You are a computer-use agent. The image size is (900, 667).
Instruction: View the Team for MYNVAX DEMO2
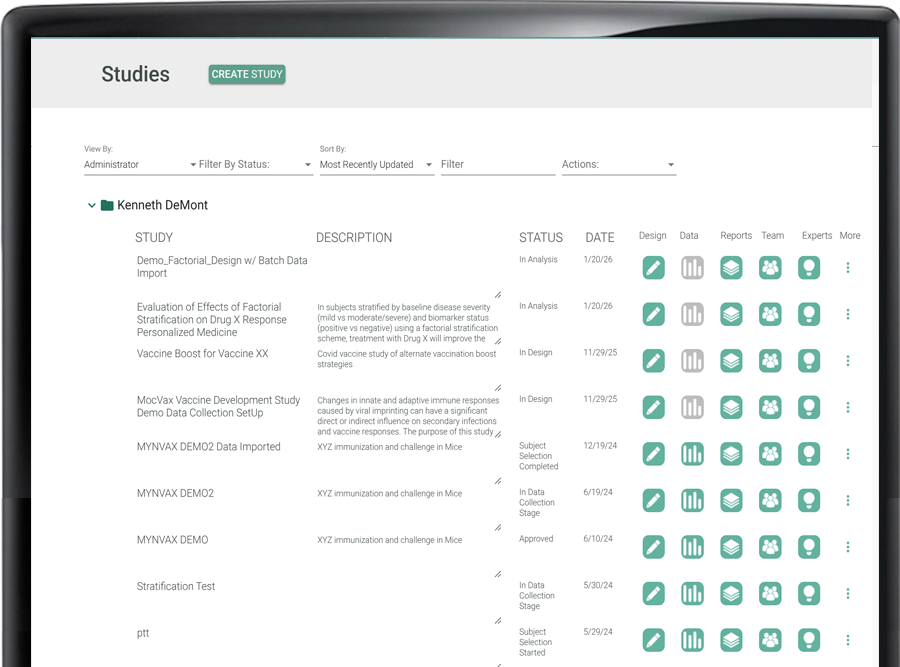pos(770,500)
